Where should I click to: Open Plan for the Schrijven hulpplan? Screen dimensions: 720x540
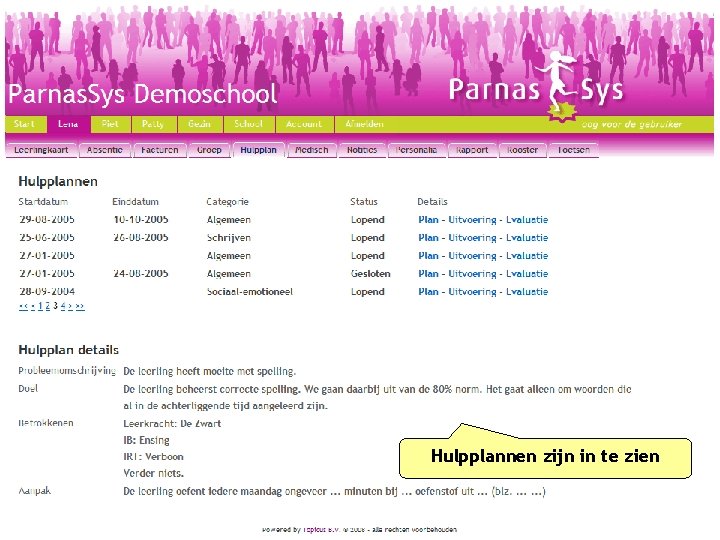click(428, 238)
